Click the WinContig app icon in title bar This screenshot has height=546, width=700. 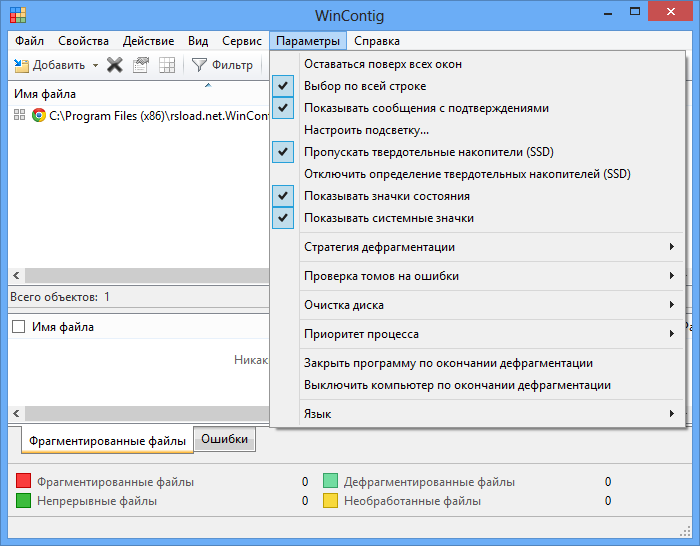point(18,15)
